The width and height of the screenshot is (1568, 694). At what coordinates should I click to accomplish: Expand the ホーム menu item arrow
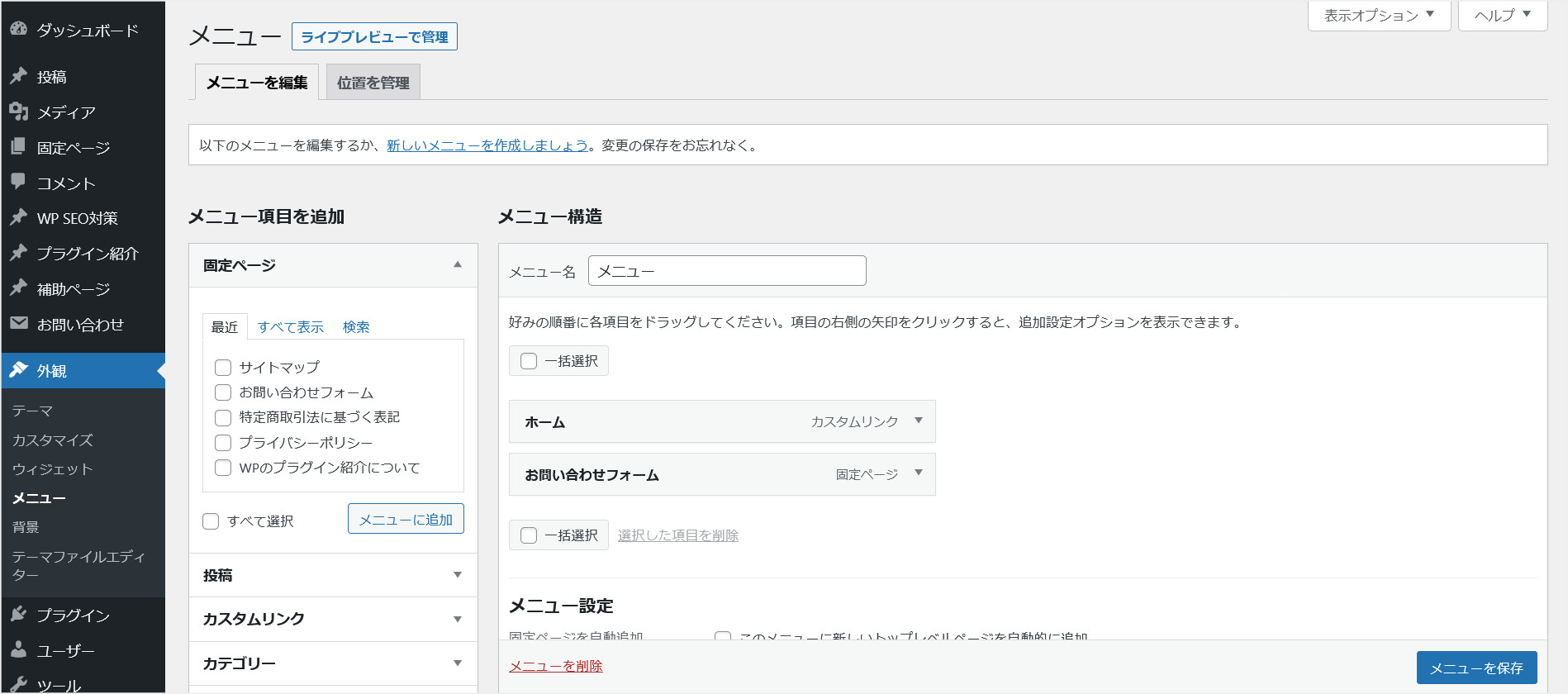click(918, 421)
